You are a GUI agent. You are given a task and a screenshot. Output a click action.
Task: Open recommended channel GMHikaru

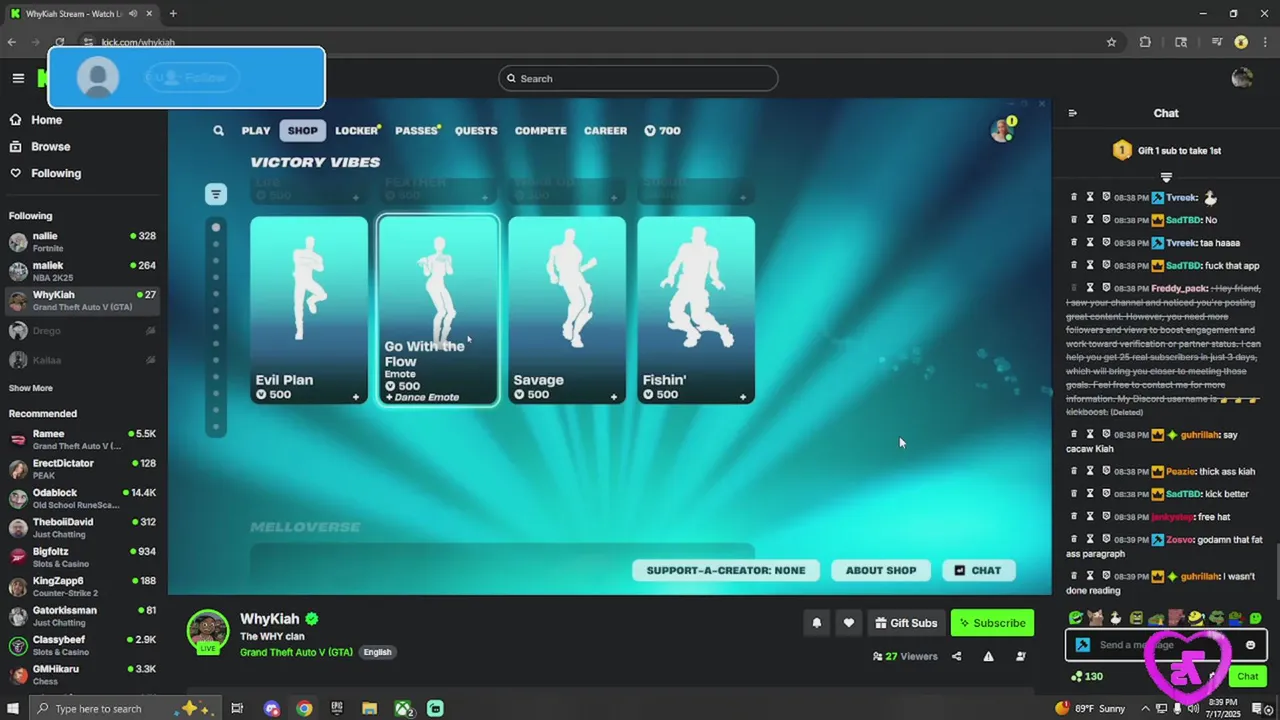(x=80, y=674)
